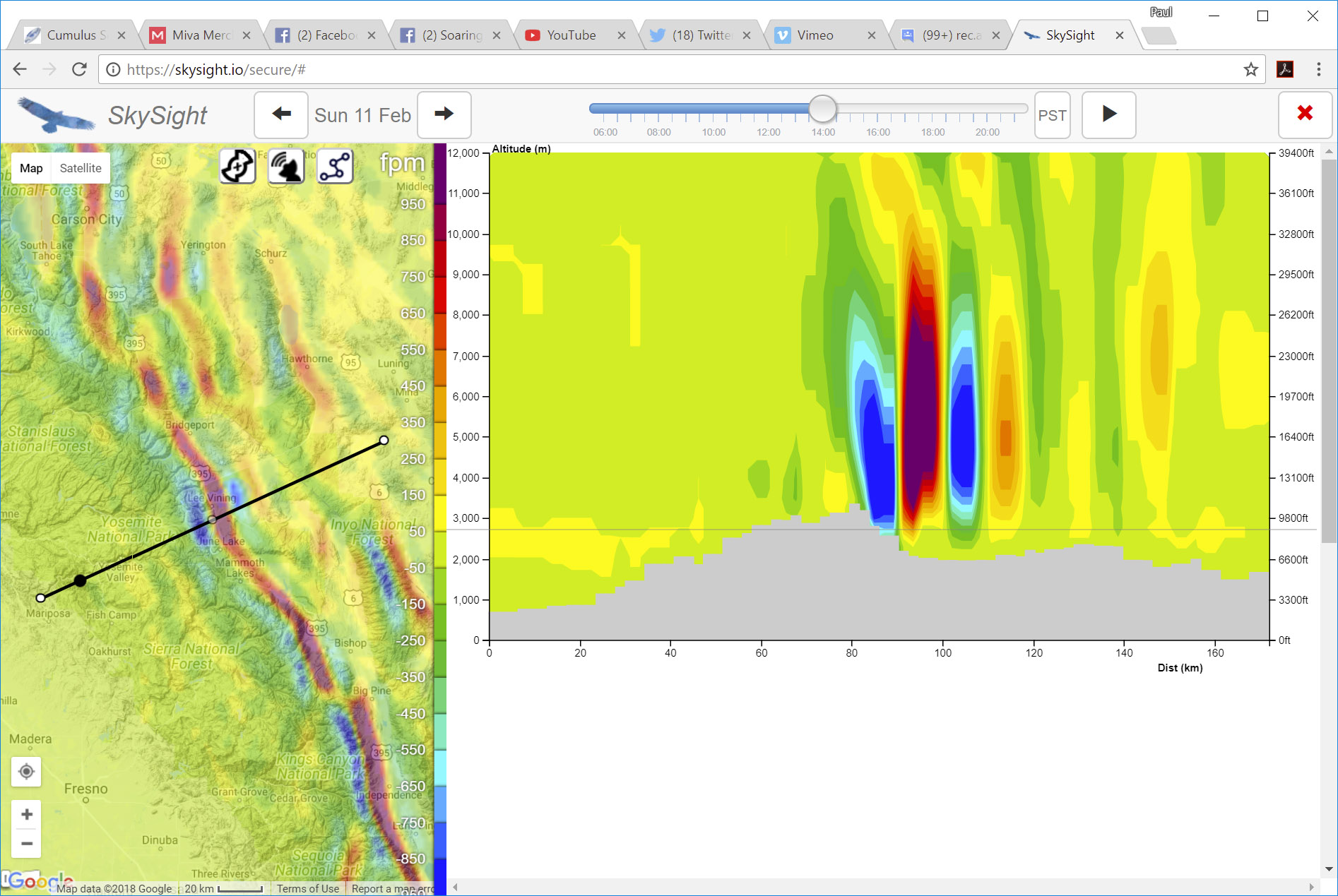
Task: Click the SkySight bird logo
Action: click(x=56, y=114)
